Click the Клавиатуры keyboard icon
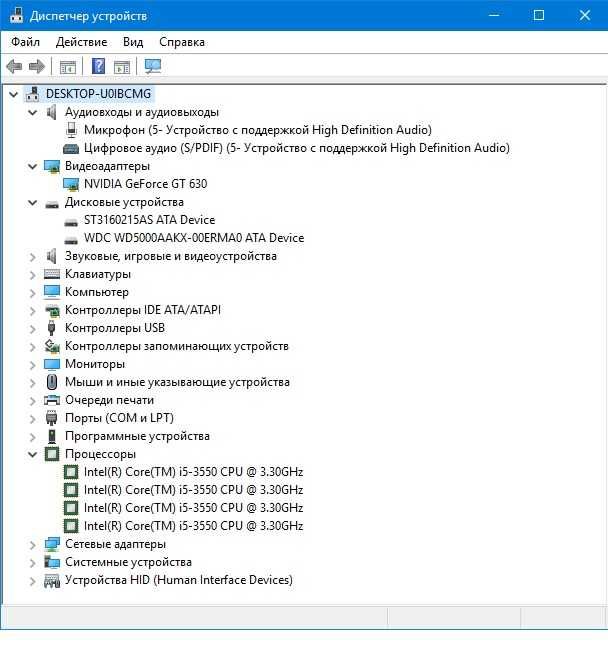Image resolution: width=608 pixels, height=648 pixels. tap(52, 274)
